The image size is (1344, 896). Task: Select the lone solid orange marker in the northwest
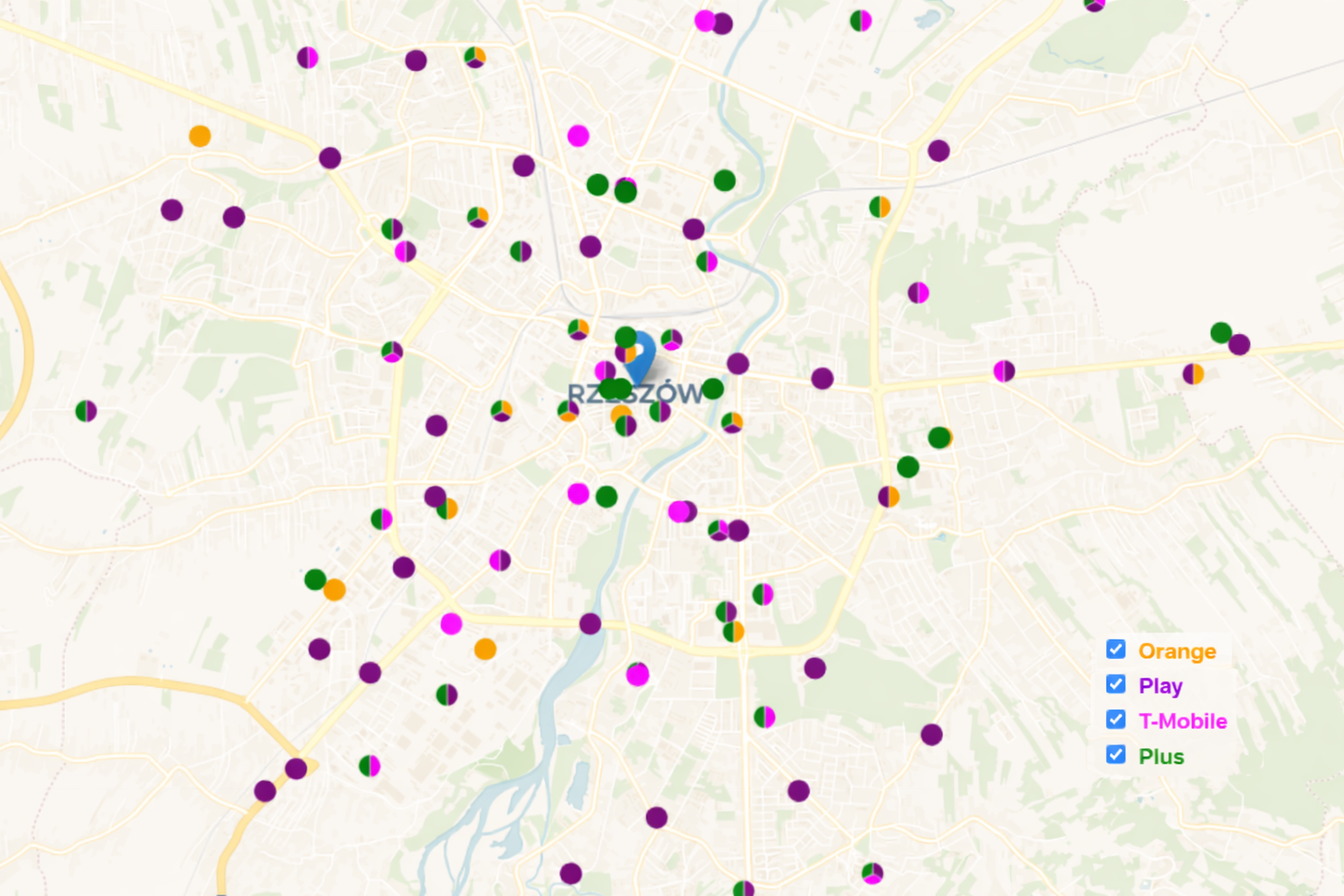pos(199,136)
